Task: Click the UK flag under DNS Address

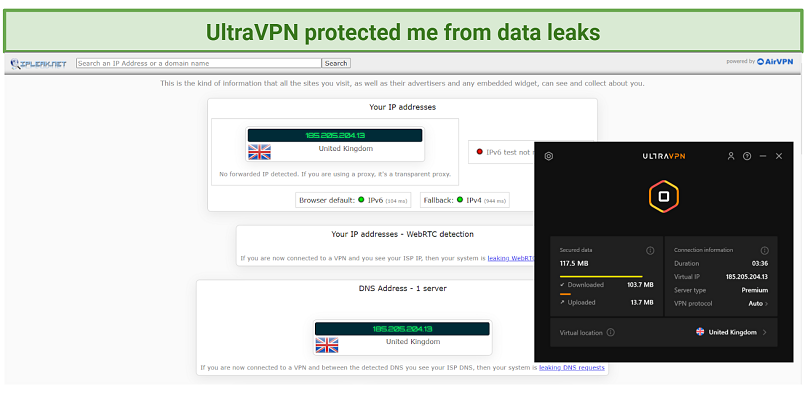Action: pos(327,344)
